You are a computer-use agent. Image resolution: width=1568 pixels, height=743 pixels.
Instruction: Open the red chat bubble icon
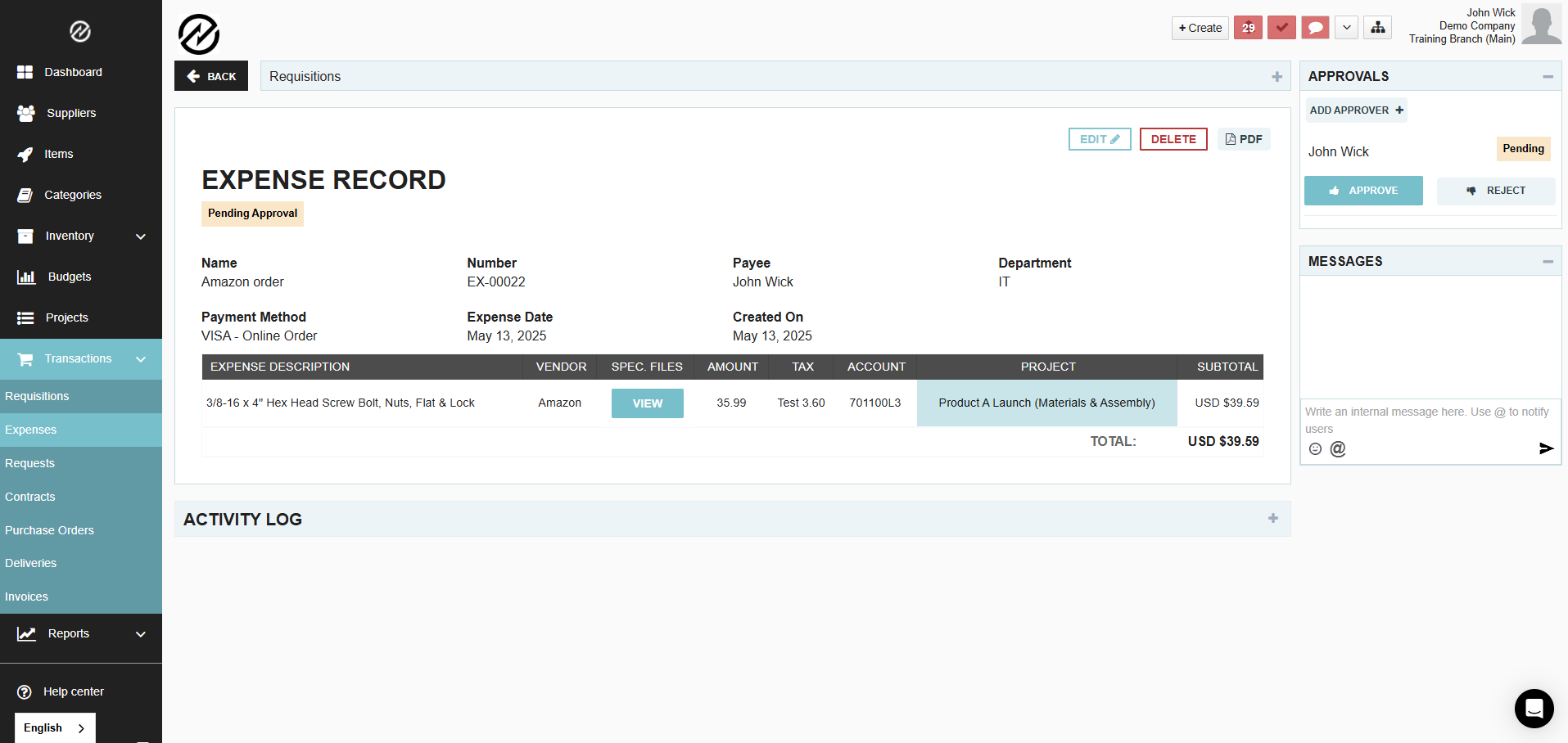tap(1315, 28)
